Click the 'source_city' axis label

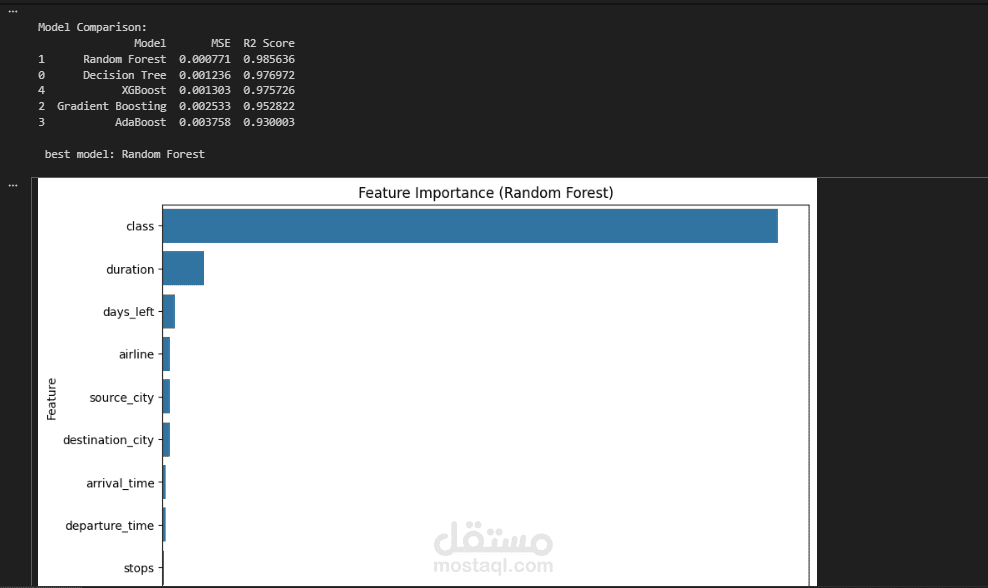tap(122, 398)
